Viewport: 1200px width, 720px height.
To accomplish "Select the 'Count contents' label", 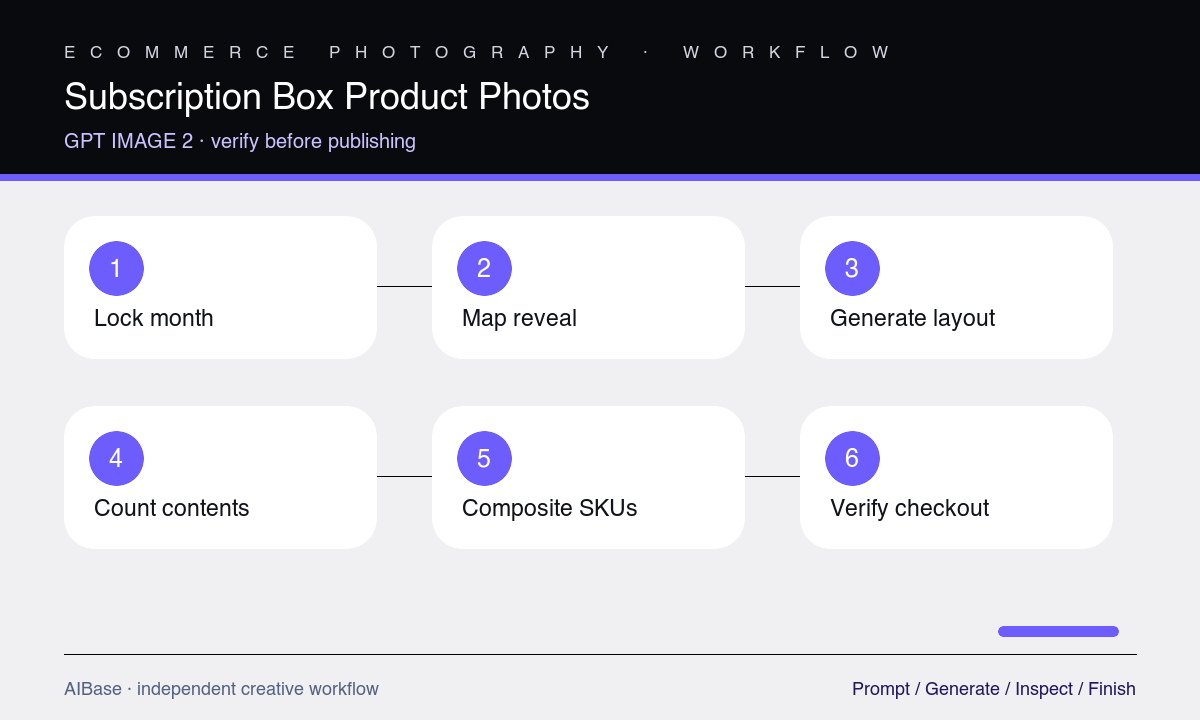I will 172,508.
